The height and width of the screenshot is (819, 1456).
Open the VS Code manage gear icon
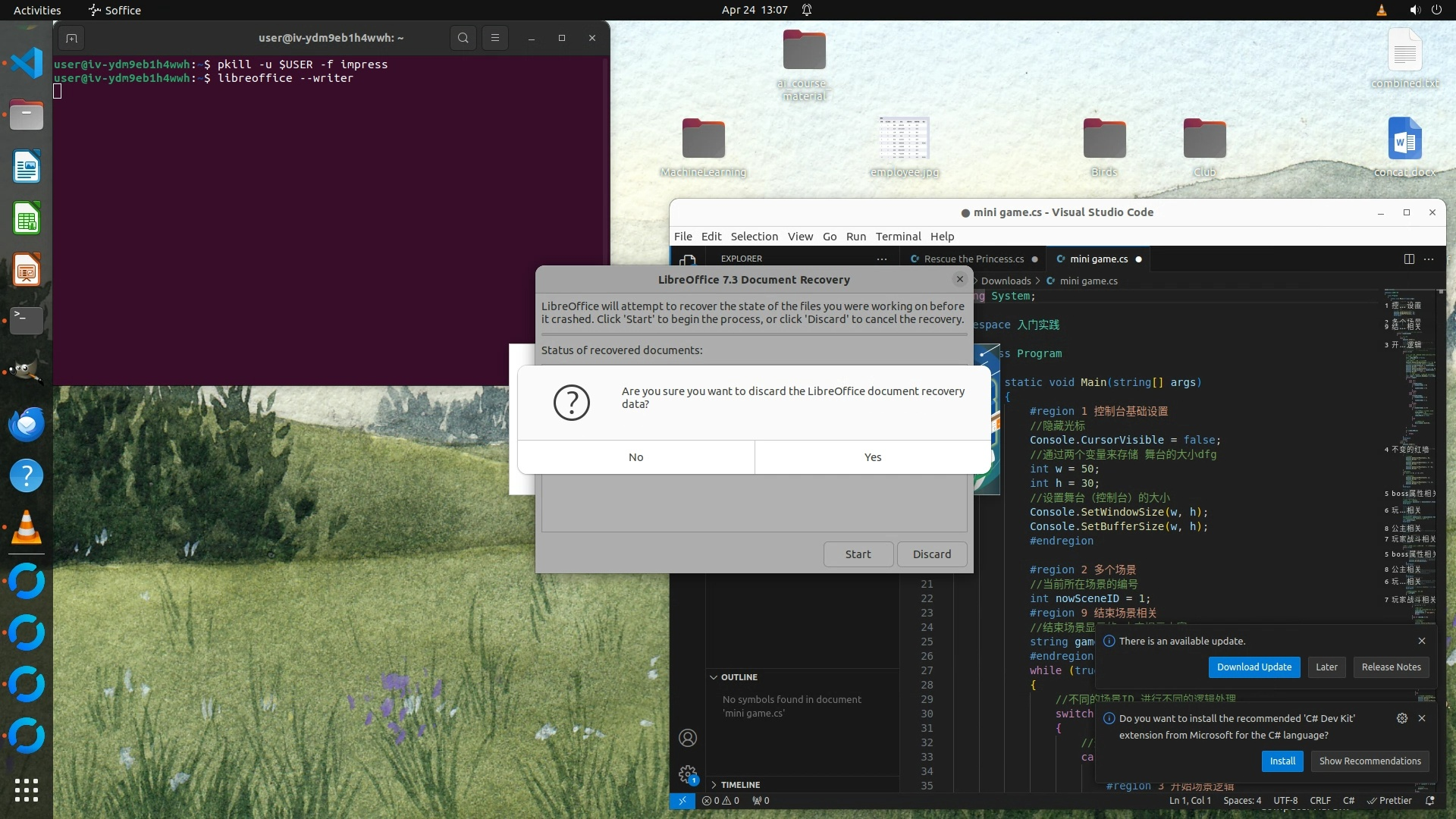coord(688,774)
